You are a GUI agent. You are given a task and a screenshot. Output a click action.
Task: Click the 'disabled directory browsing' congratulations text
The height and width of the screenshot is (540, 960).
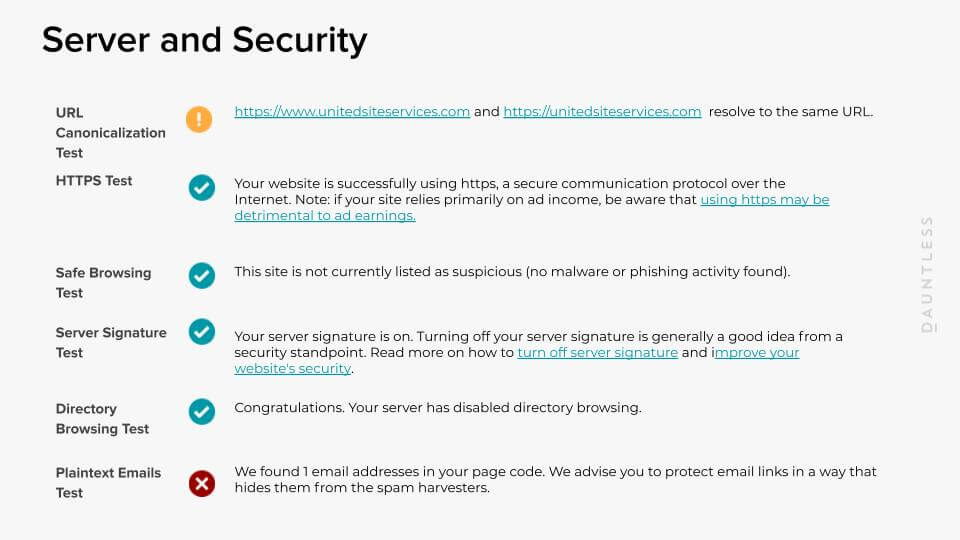tap(437, 408)
